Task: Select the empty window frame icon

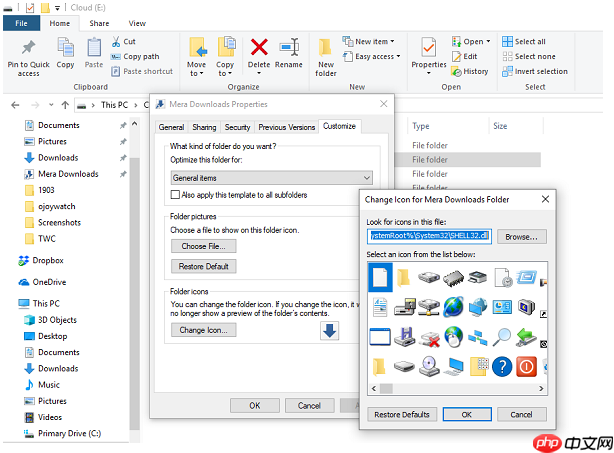Action: point(380,337)
